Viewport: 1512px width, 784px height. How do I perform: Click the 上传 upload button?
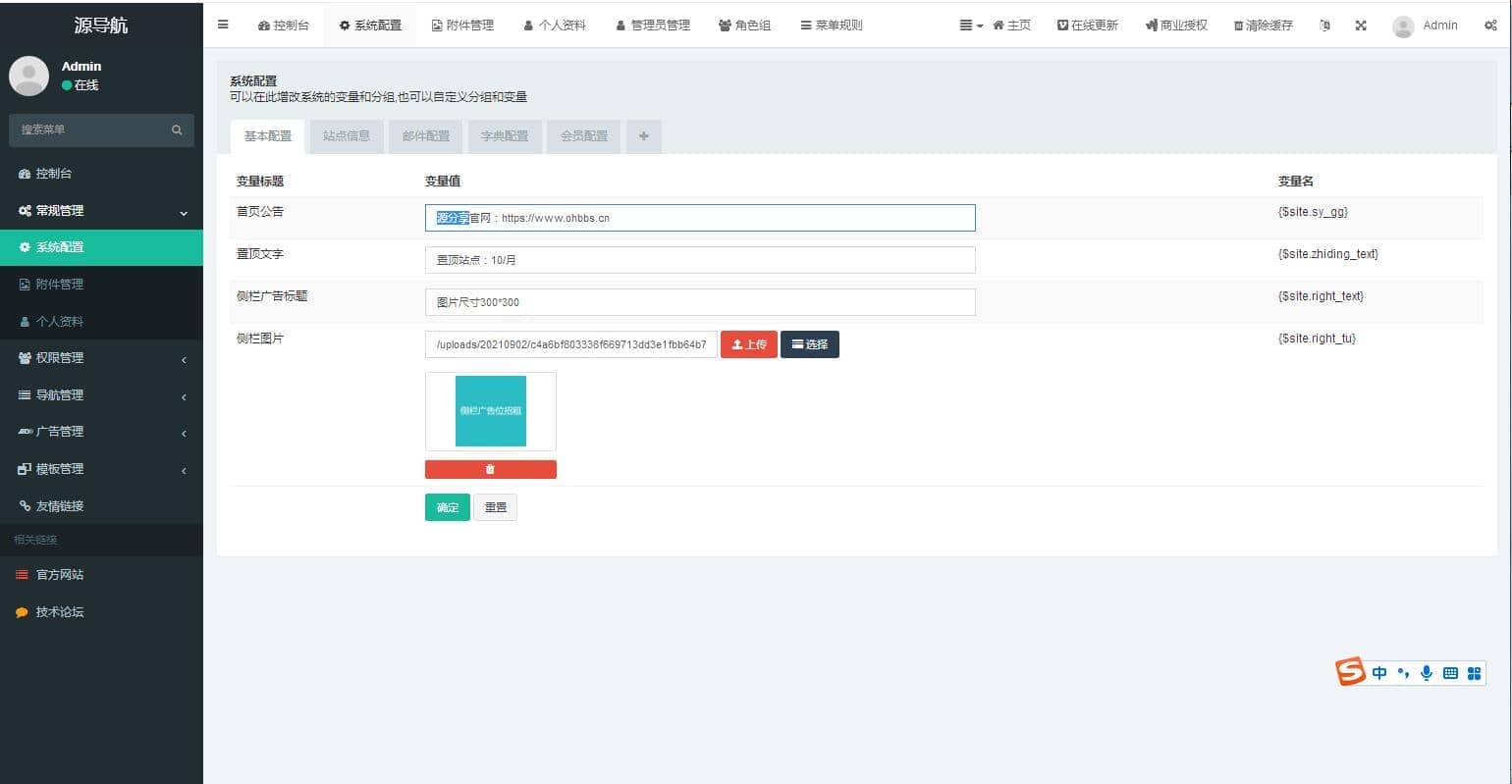(x=749, y=344)
